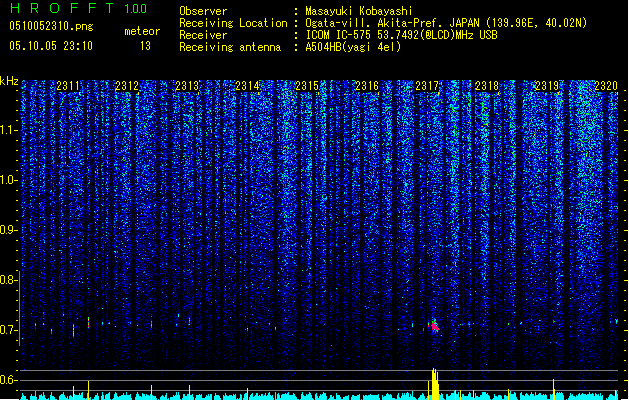Click the Ogata-vill. Akita-Pref. JAPAN location text
The image size is (629, 400).
(x=446, y=23)
